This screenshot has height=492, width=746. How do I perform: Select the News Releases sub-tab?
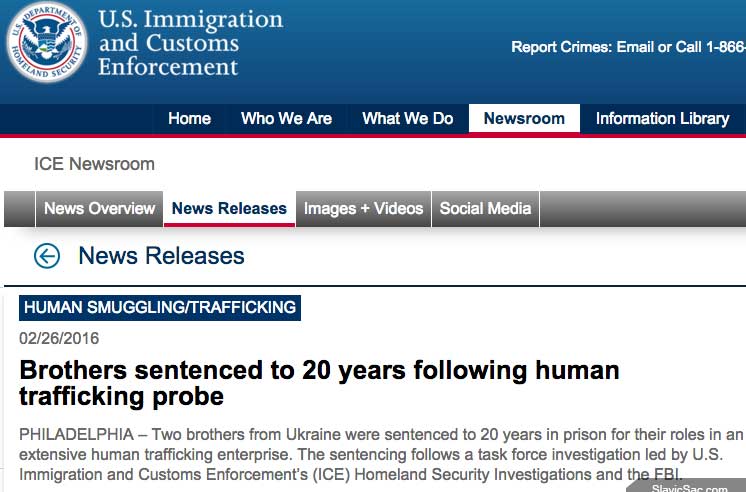pyautogui.click(x=229, y=208)
